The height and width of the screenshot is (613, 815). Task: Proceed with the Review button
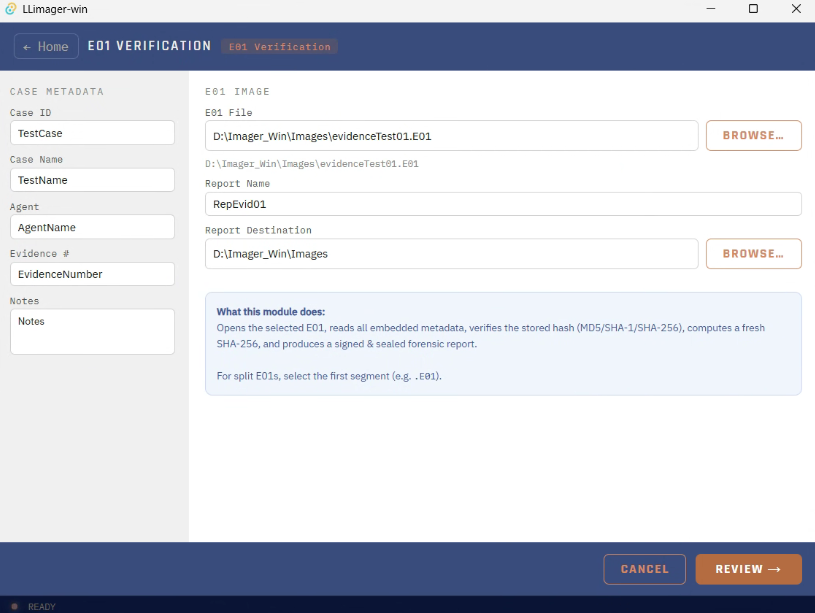click(748, 569)
